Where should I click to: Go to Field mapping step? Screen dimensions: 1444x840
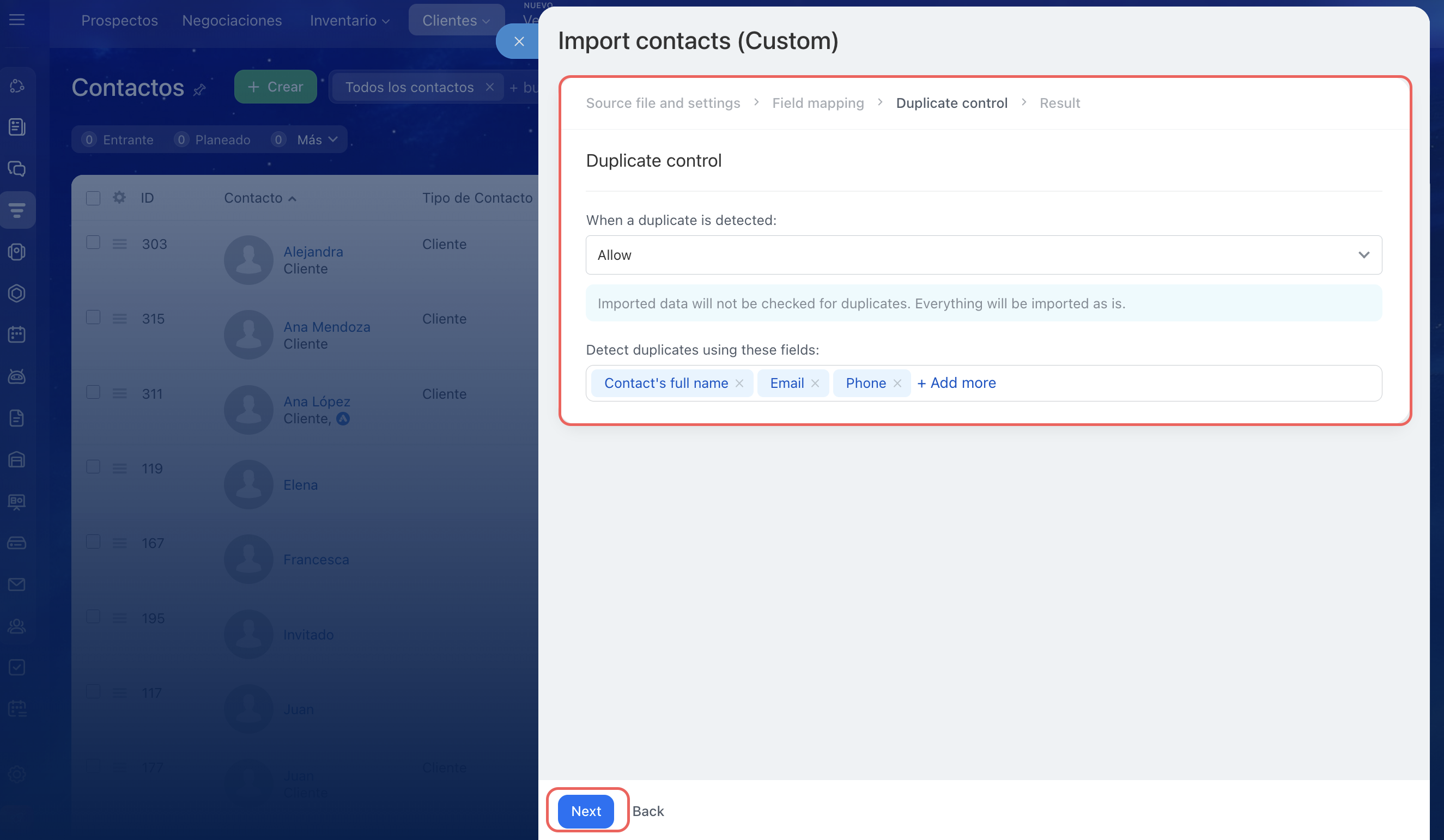(818, 103)
